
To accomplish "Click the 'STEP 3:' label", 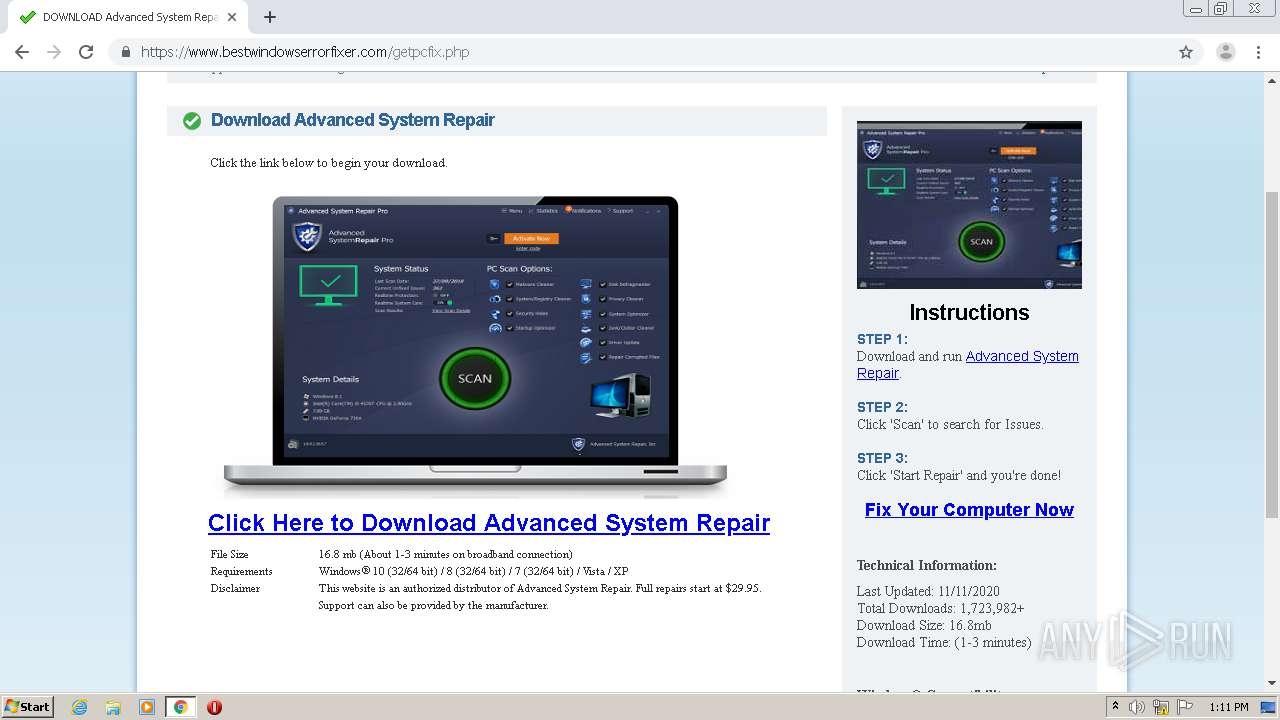I will [x=882, y=458].
